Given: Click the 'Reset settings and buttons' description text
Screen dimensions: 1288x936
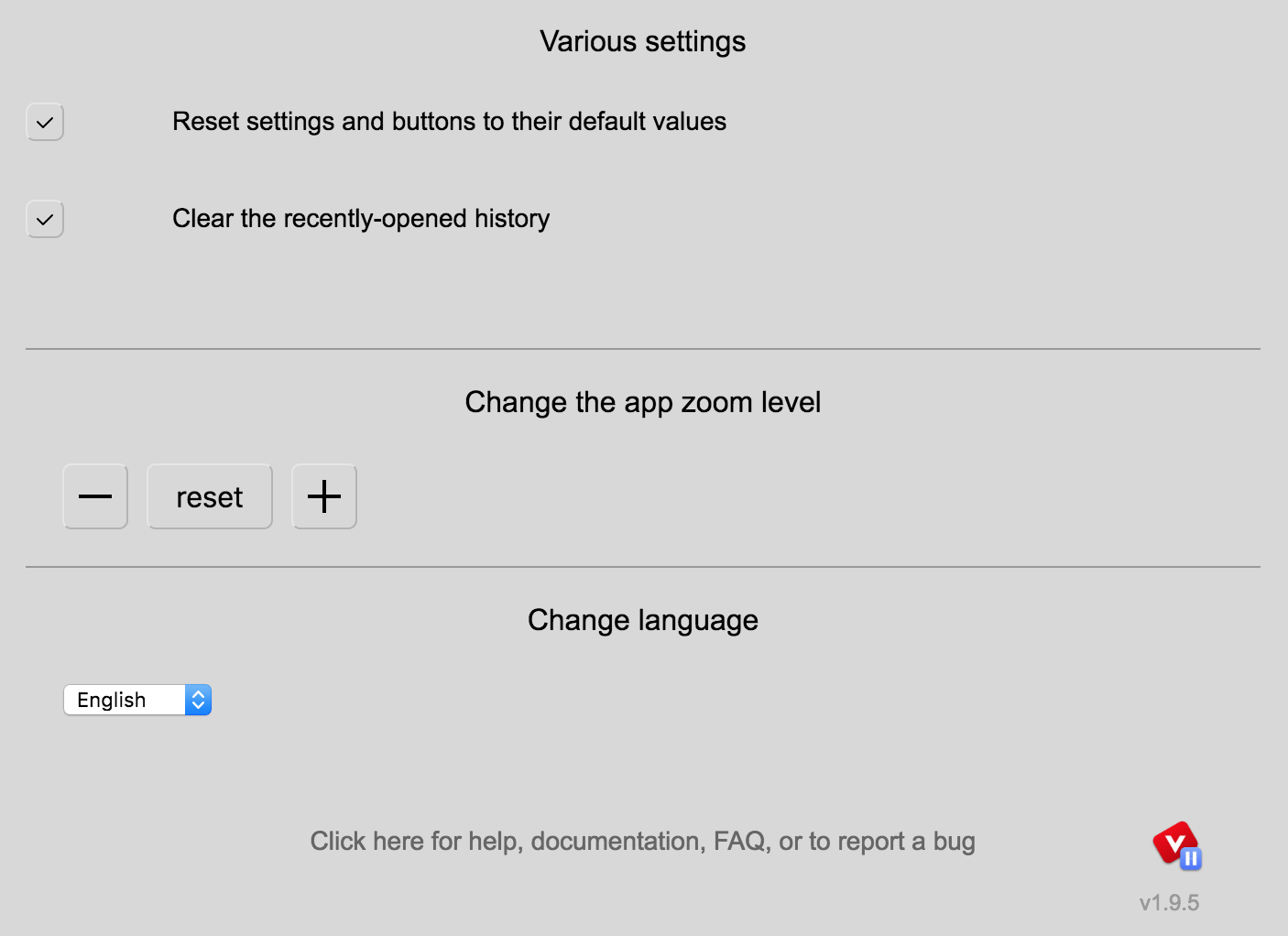Looking at the screenshot, I should 449,122.
